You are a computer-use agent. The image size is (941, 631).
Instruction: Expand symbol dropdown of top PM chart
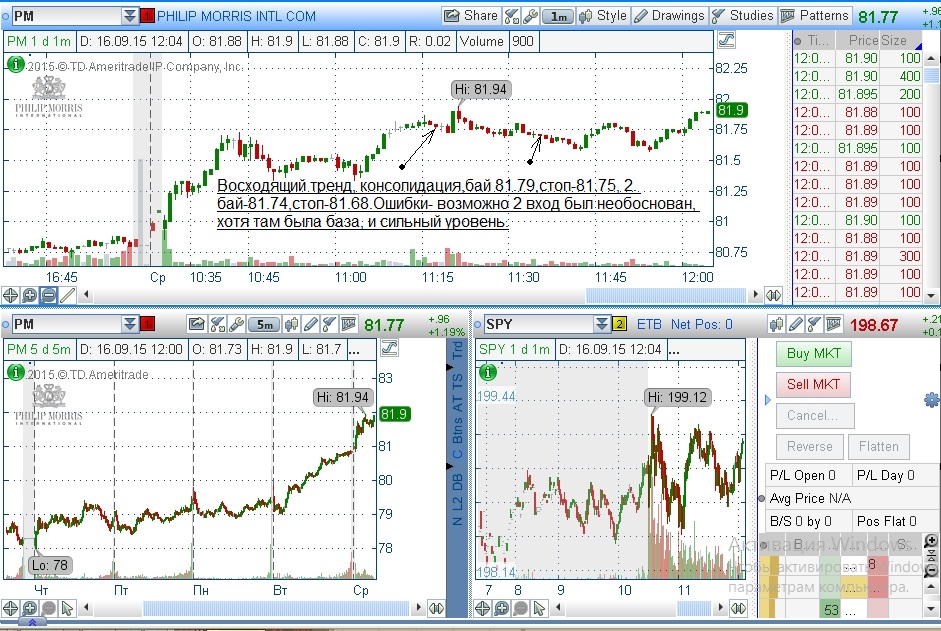coord(129,16)
